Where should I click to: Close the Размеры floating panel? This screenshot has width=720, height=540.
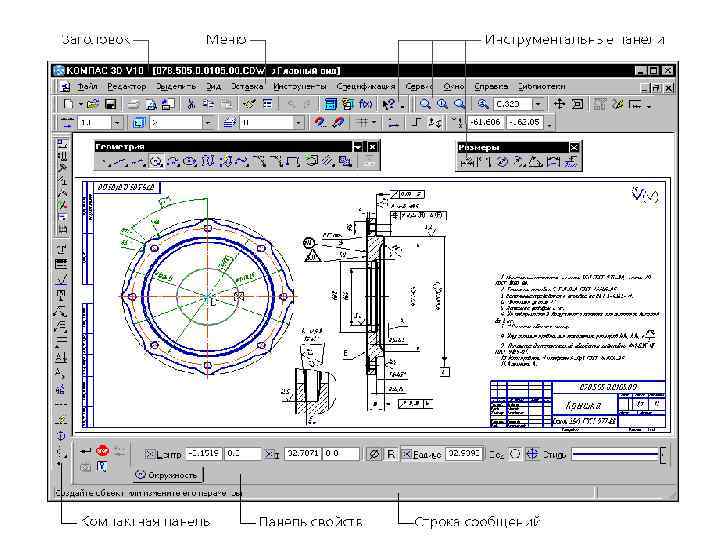coord(574,147)
